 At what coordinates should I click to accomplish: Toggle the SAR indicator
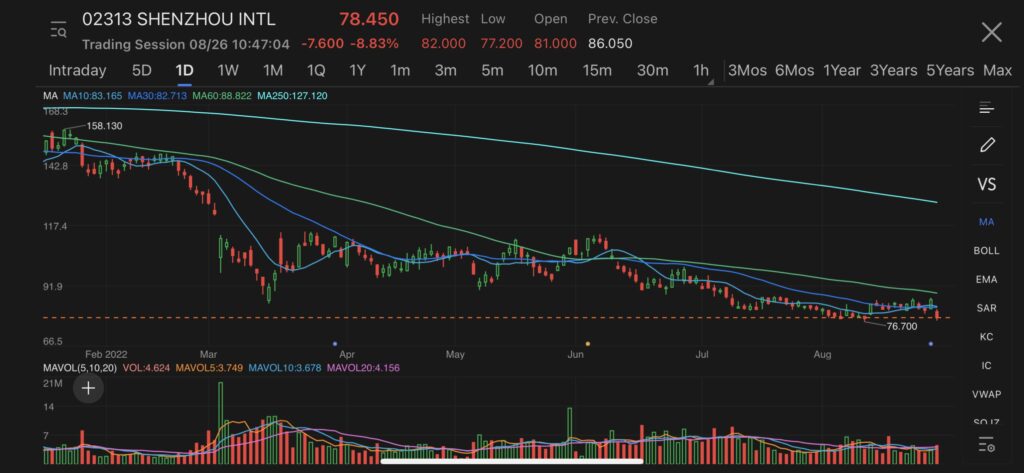pos(986,308)
